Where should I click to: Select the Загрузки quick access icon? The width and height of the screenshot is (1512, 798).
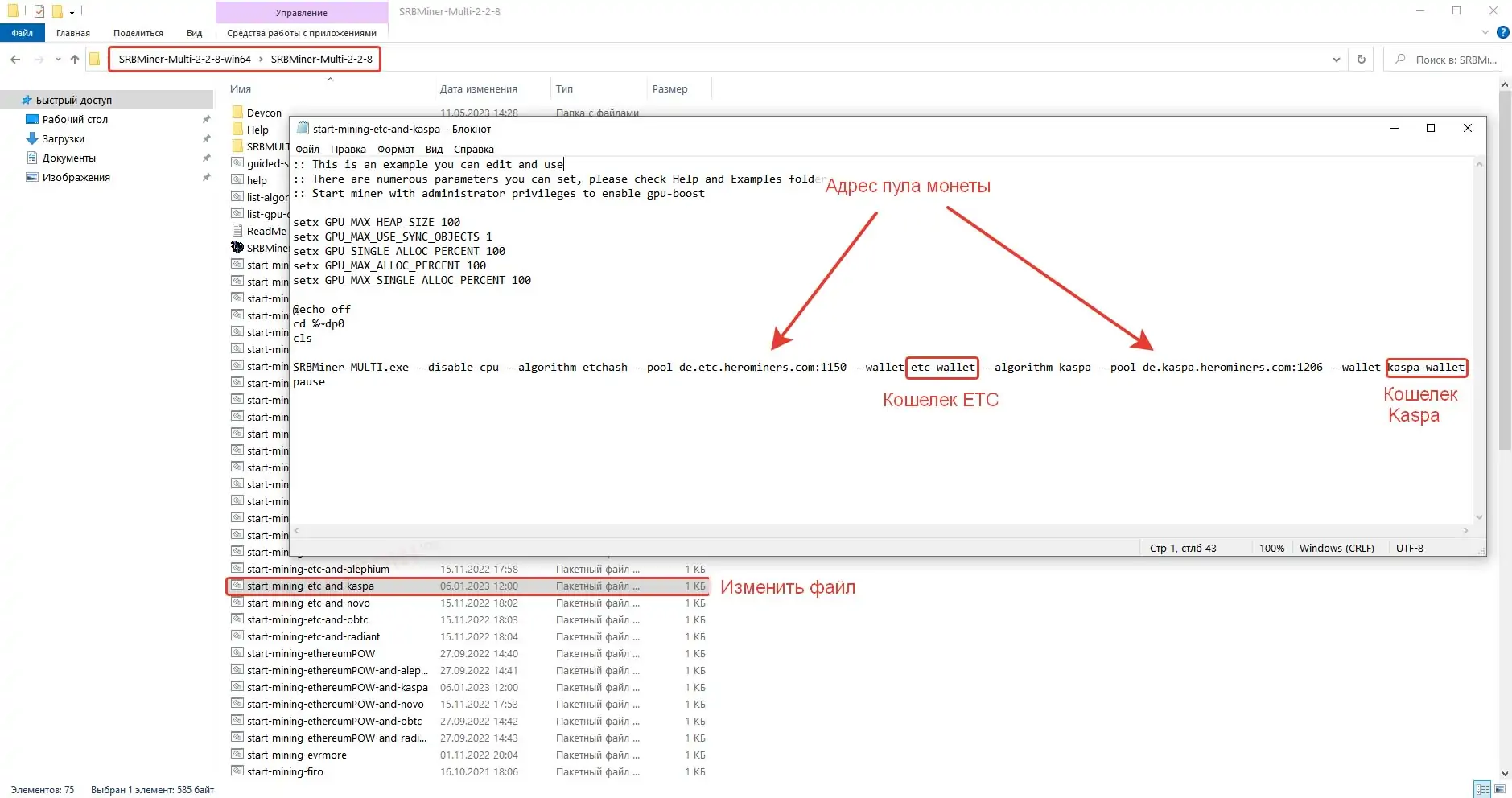click(x=32, y=138)
